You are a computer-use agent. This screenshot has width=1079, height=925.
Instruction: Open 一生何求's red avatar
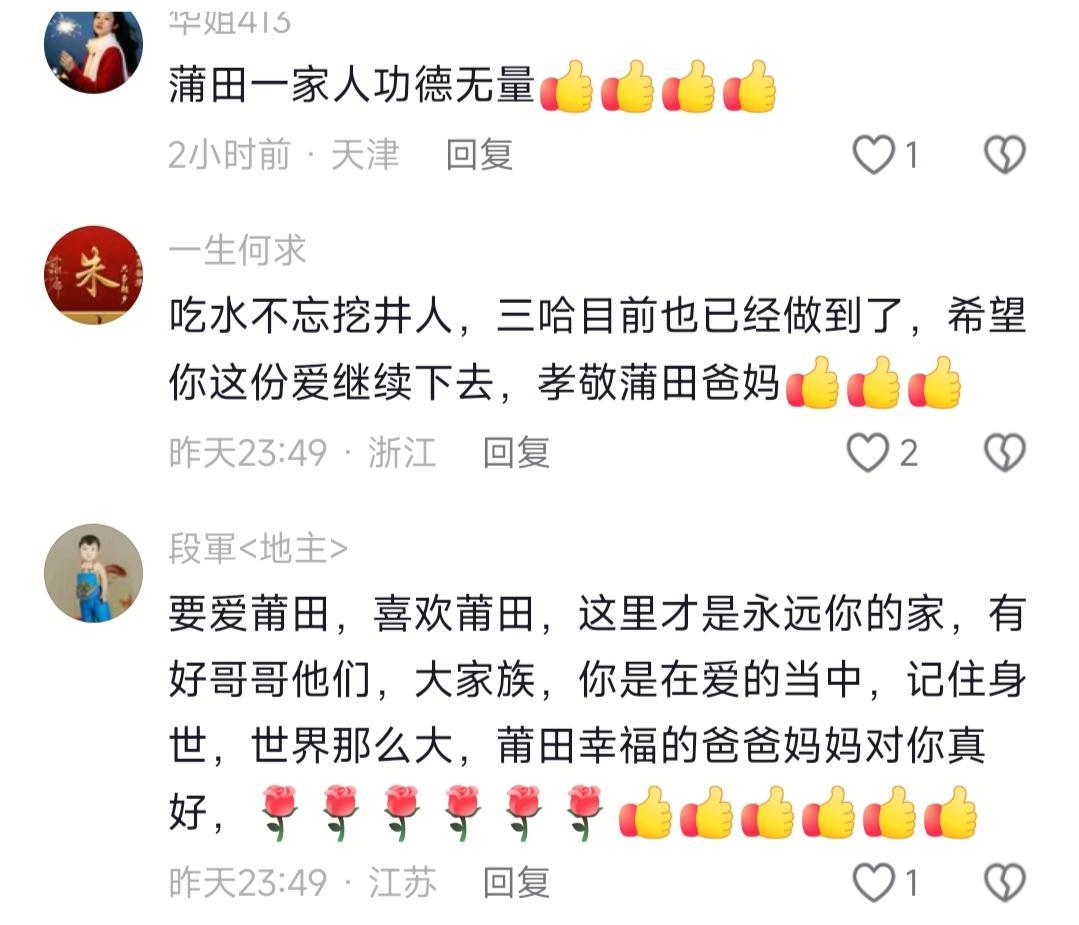click(94, 275)
